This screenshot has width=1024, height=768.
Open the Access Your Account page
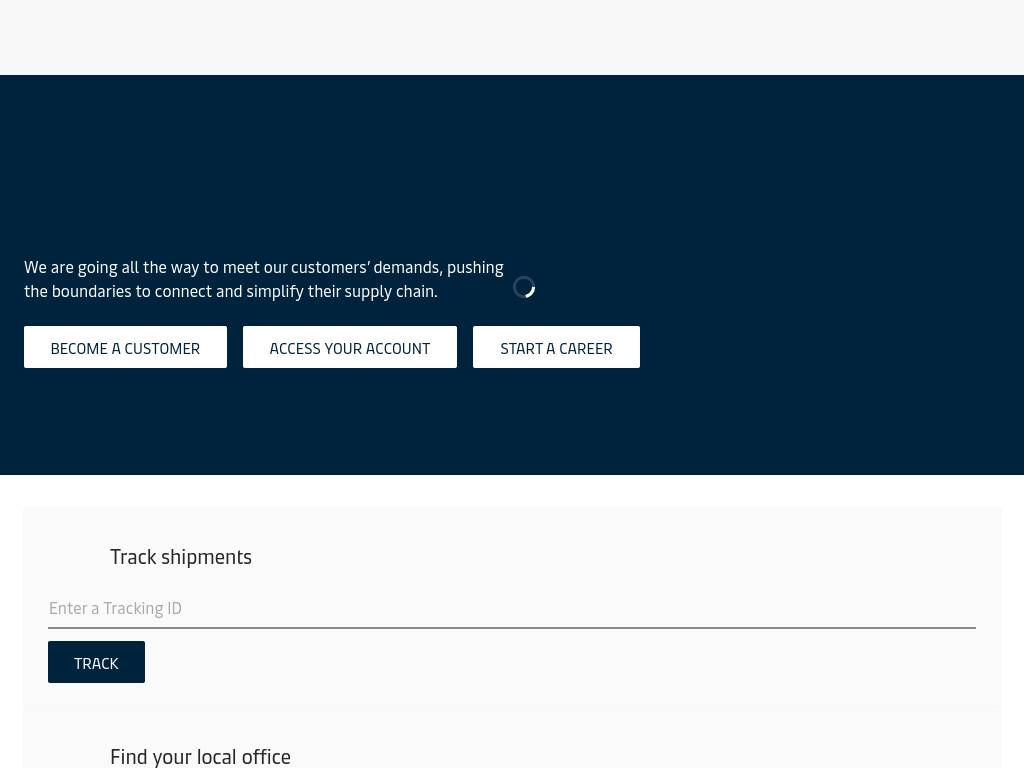(x=349, y=348)
